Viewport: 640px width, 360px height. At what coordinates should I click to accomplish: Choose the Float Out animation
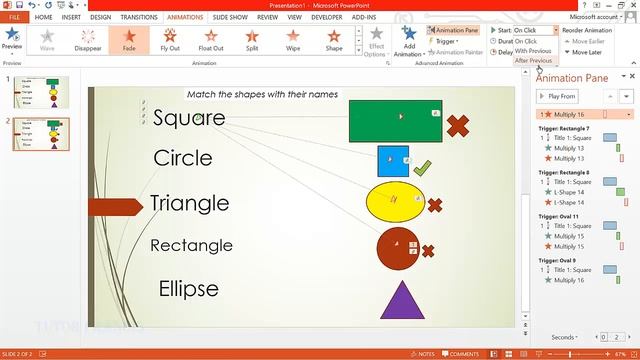click(x=211, y=40)
